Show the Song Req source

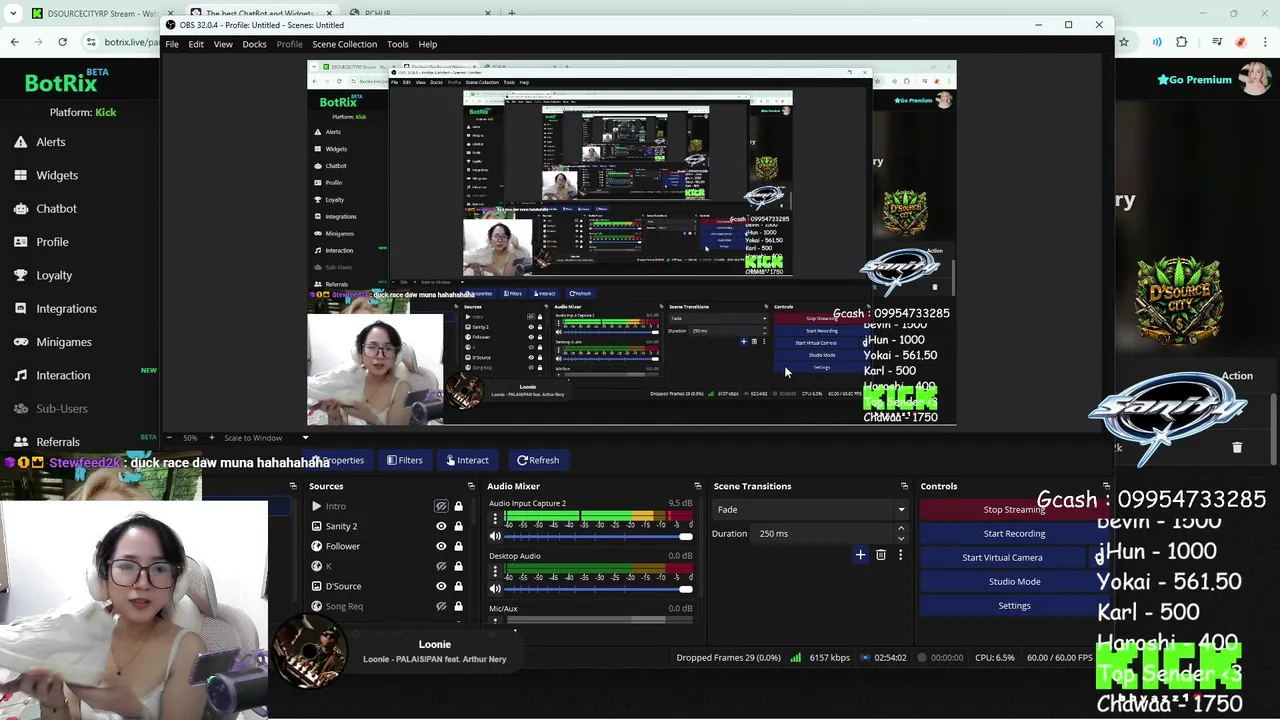[441, 606]
